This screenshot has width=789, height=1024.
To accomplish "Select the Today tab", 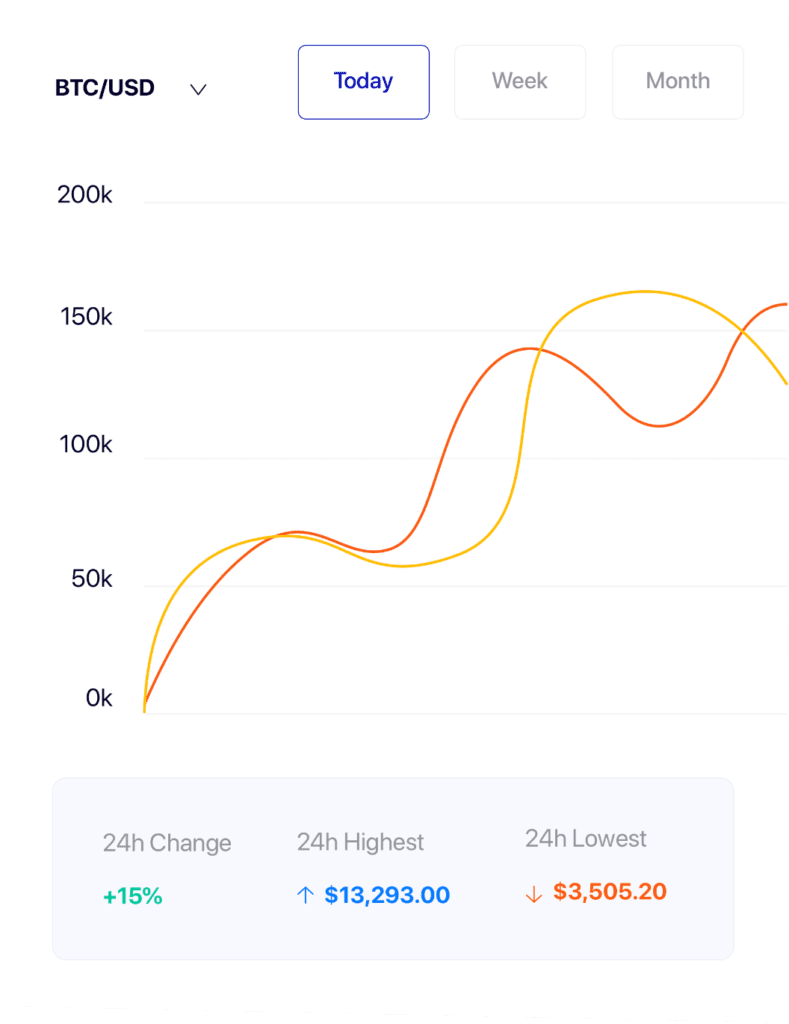I will [x=363, y=82].
